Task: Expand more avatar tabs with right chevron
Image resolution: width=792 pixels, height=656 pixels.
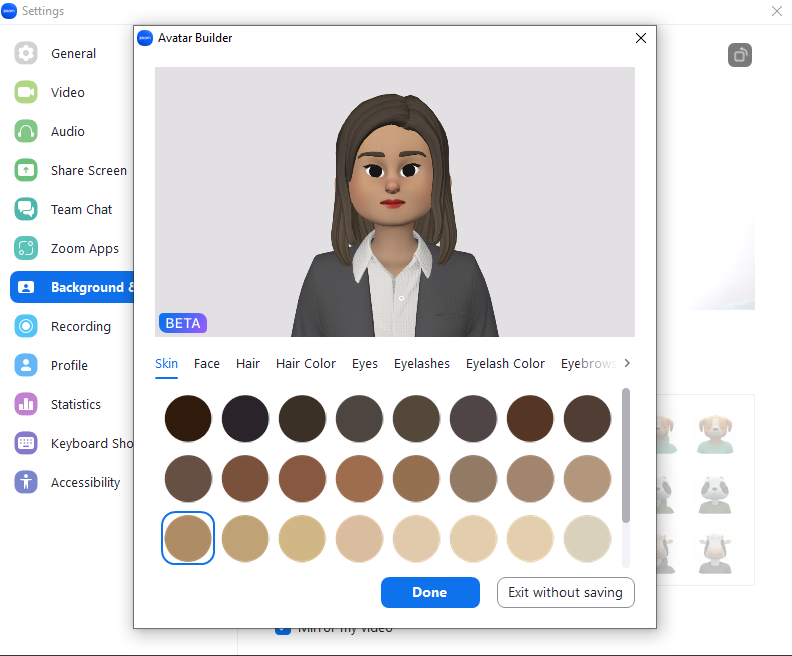Action: pos(627,363)
